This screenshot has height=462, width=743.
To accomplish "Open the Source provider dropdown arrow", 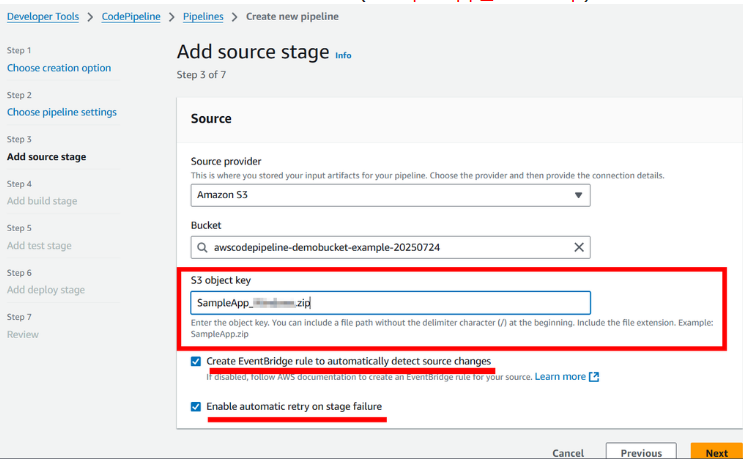I will click(x=578, y=195).
